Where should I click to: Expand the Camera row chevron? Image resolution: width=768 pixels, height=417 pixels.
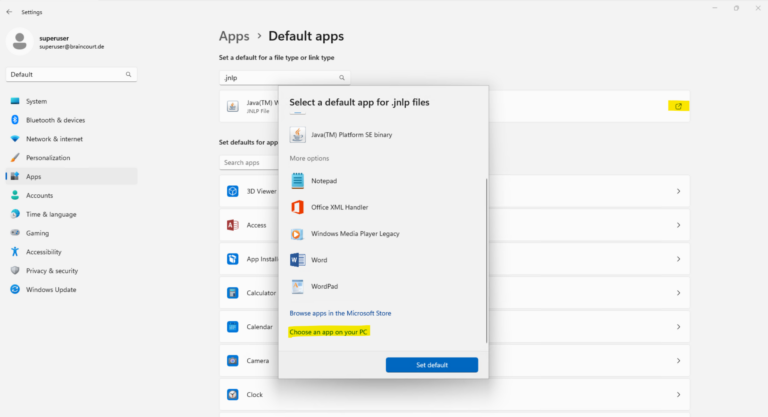678,360
